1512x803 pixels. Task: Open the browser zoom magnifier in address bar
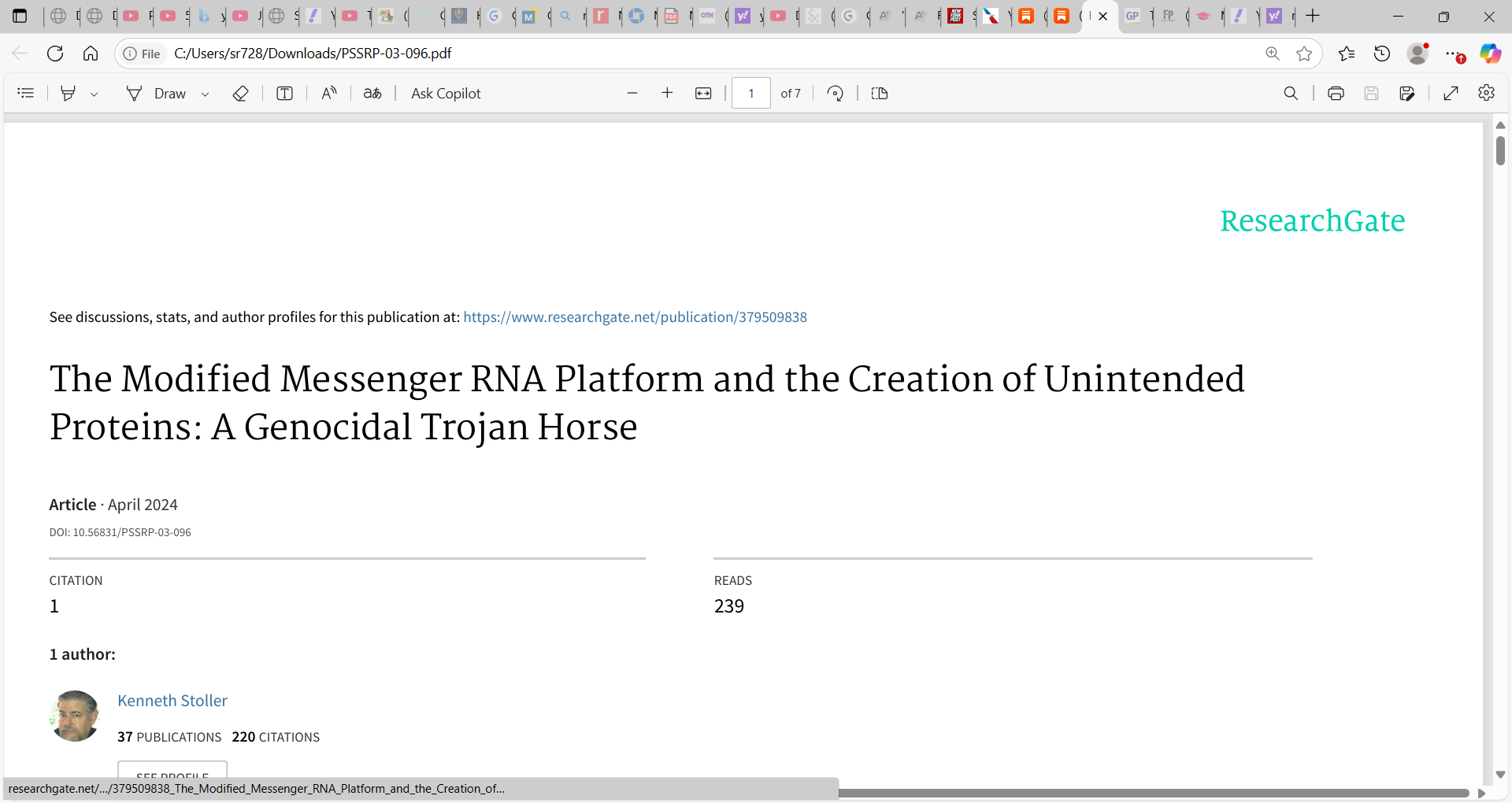(x=1273, y=54)
